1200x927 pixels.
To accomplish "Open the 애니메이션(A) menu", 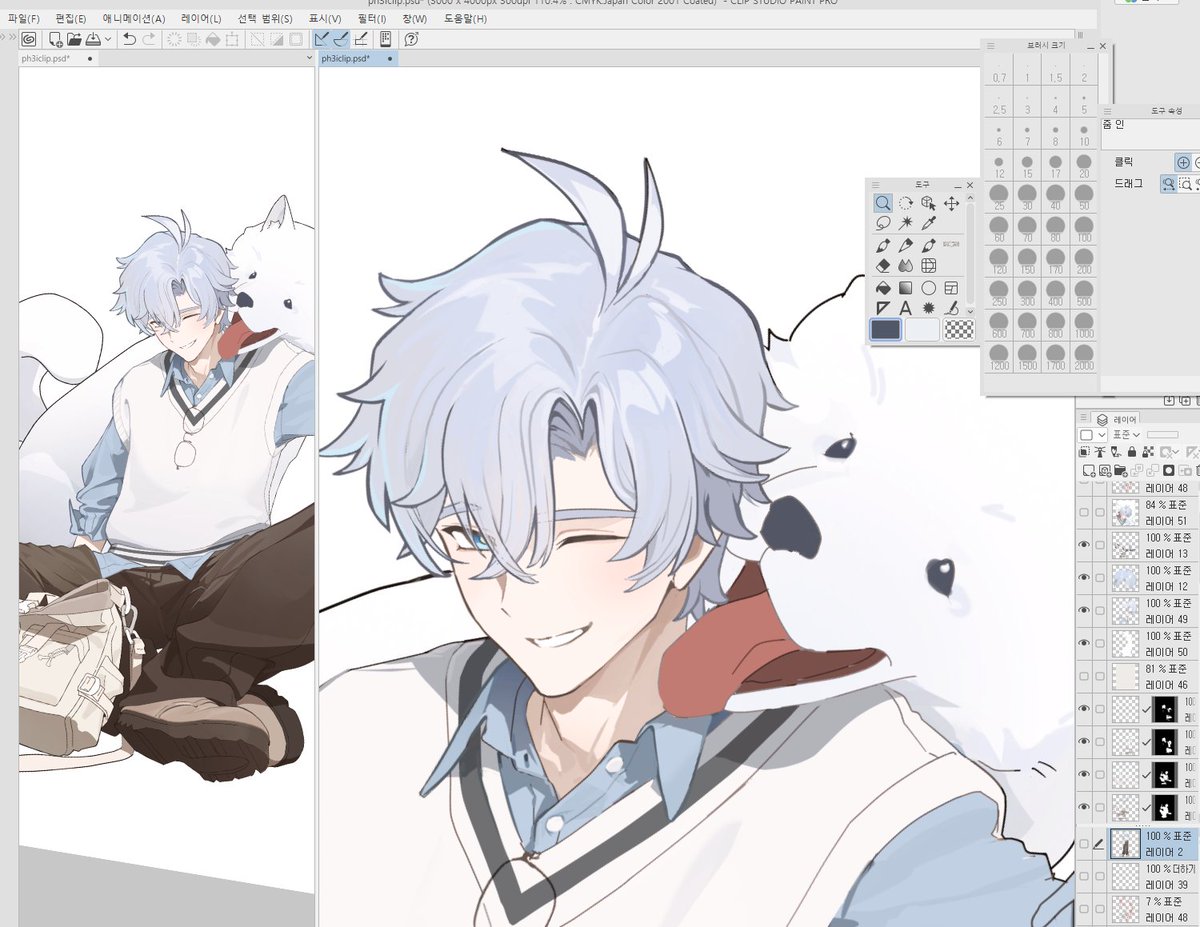I will 134,18.
